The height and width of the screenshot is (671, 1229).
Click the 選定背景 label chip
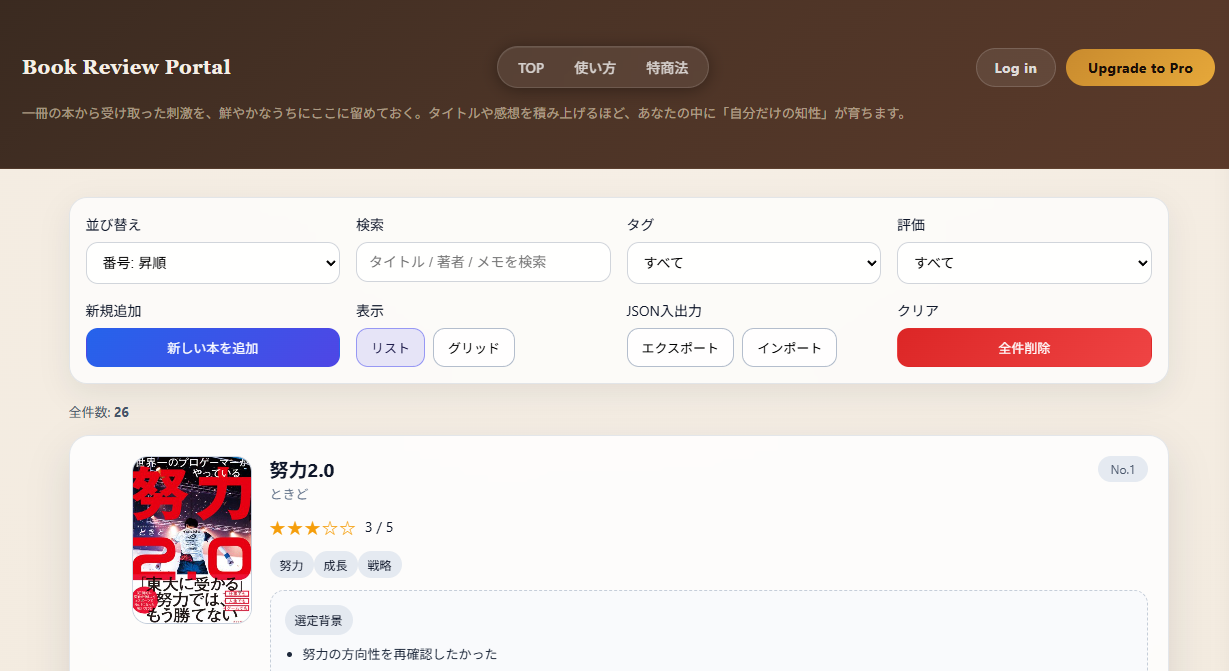click(319, 621)
